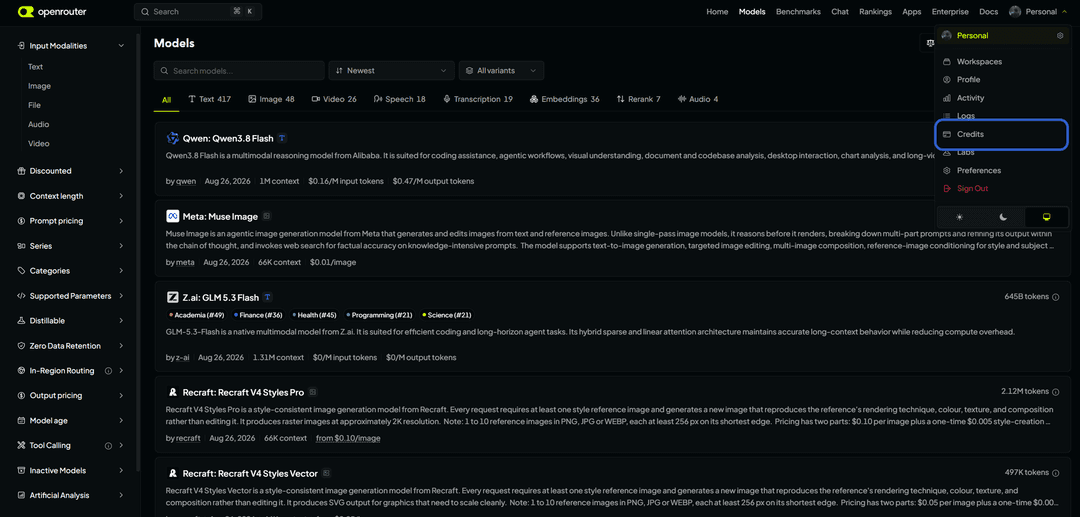
Task: Expand the Prompt pricing filter
Action: tap(71, 221)
